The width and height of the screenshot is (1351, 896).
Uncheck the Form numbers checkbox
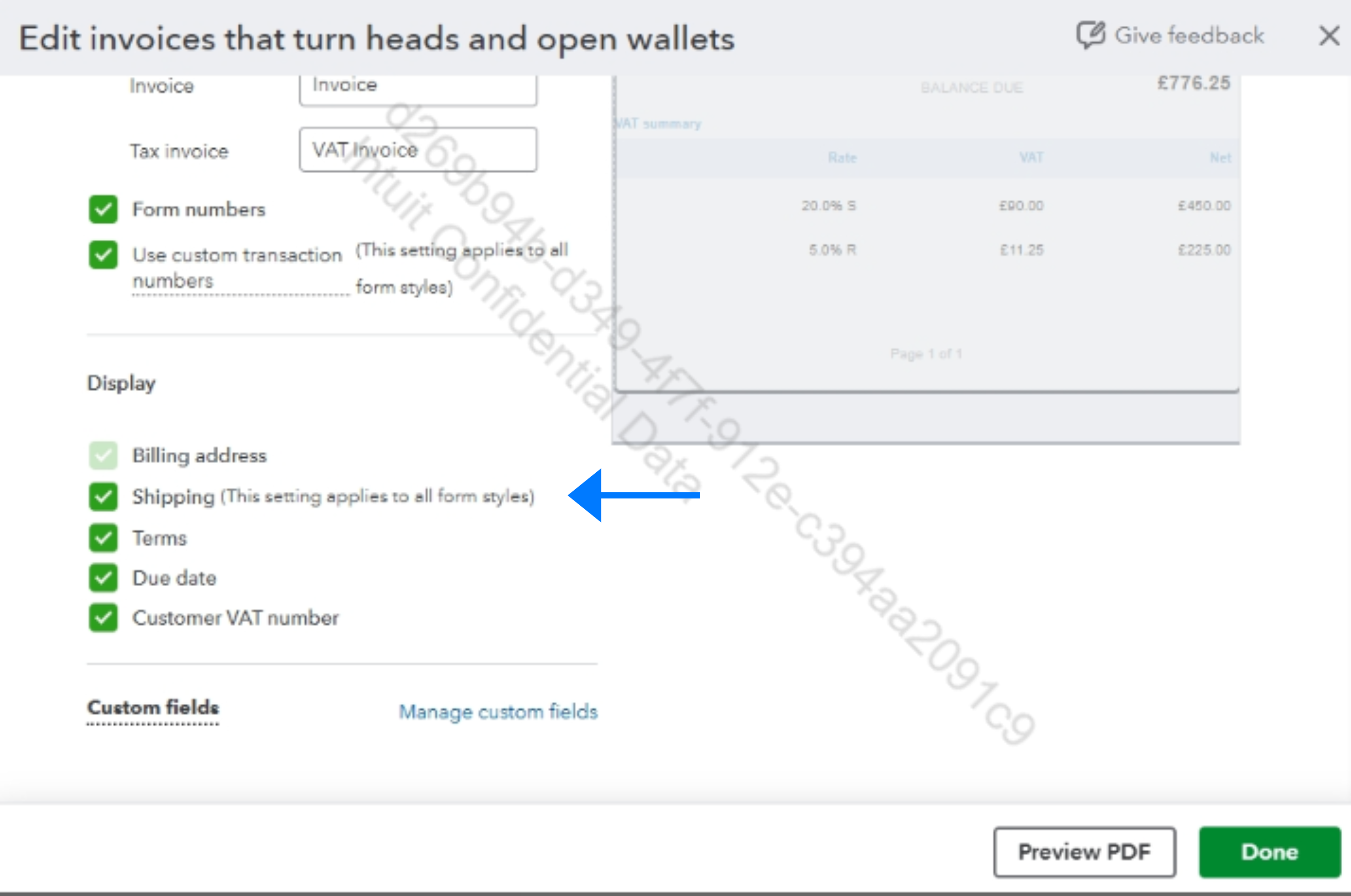tap(103, 209)
